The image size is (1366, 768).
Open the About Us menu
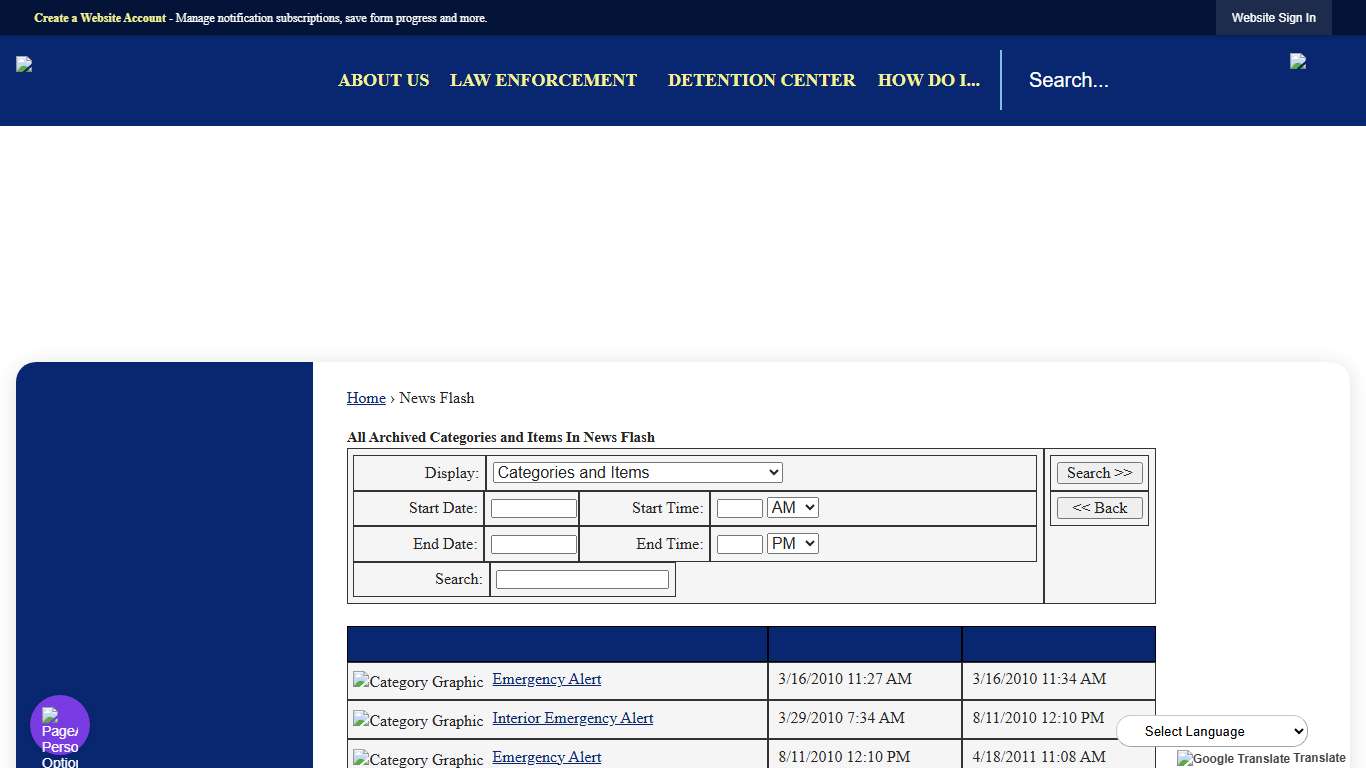pyautogui.click(x=383, y=80)
